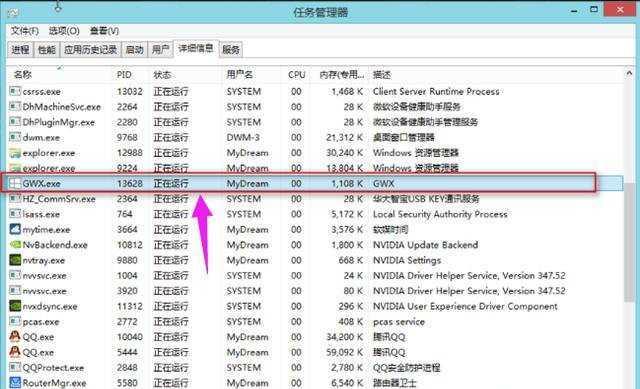The image size is (640, 389).
Task: Click the QQProtect.exe process name
Action: 53,368
